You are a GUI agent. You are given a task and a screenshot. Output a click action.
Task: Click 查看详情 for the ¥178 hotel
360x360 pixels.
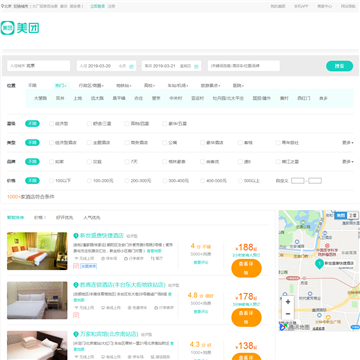pos(246,317)
